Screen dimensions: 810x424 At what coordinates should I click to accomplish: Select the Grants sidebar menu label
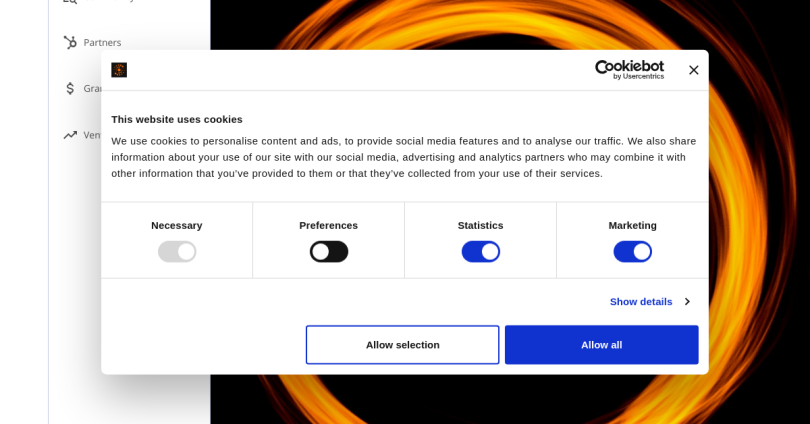[x=93, y=88]
